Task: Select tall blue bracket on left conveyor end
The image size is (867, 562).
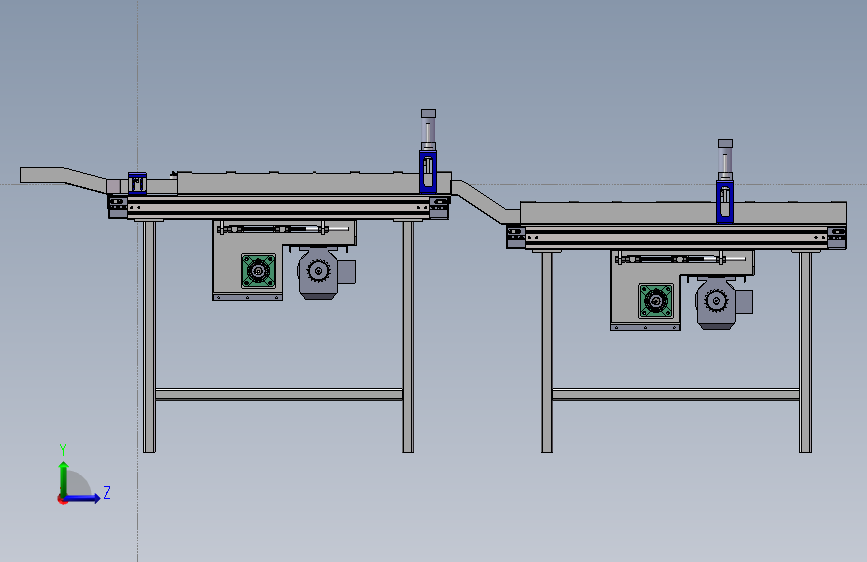Action: coord(427,171)
